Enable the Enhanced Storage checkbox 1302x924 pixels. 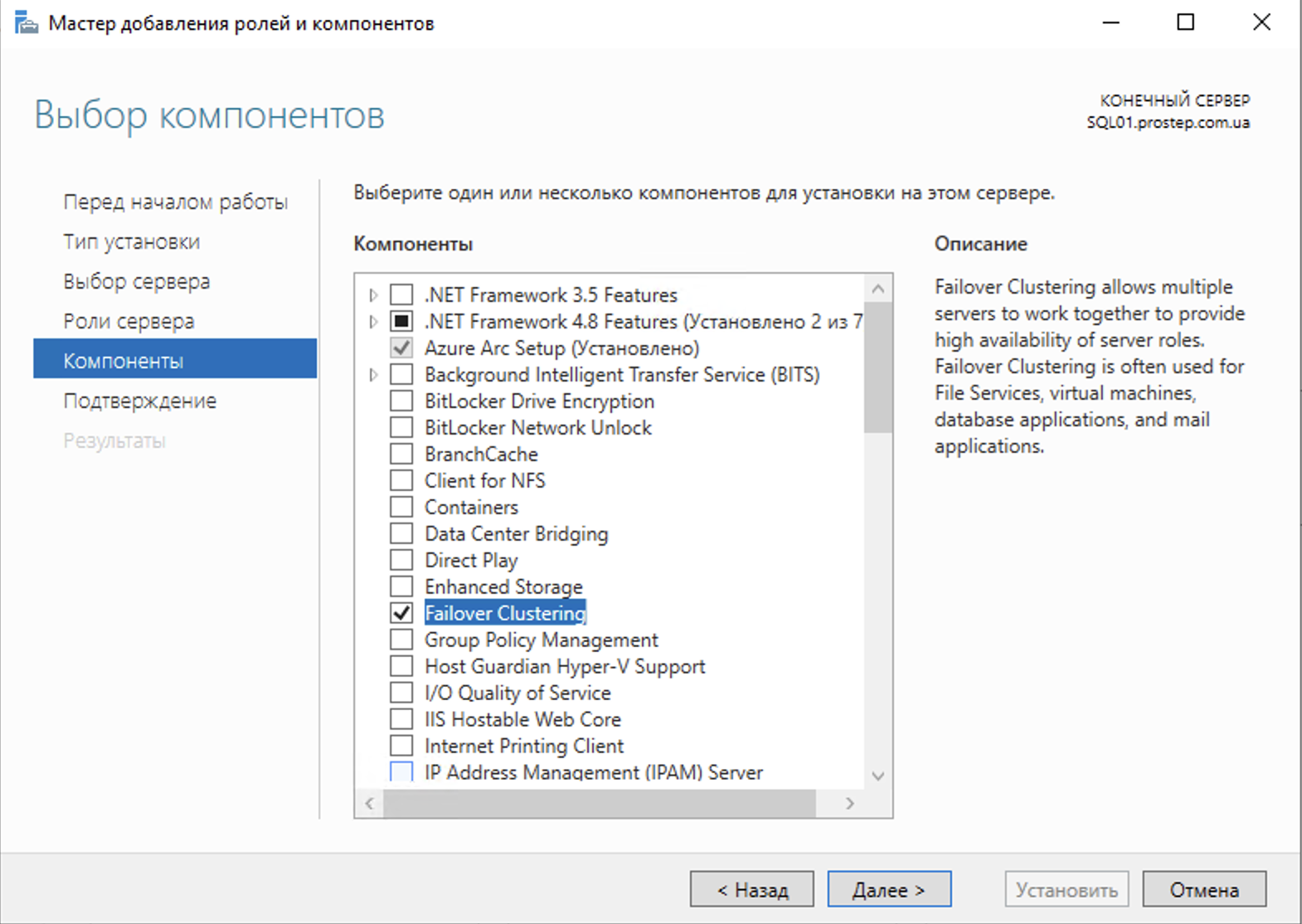pos(401,587)
